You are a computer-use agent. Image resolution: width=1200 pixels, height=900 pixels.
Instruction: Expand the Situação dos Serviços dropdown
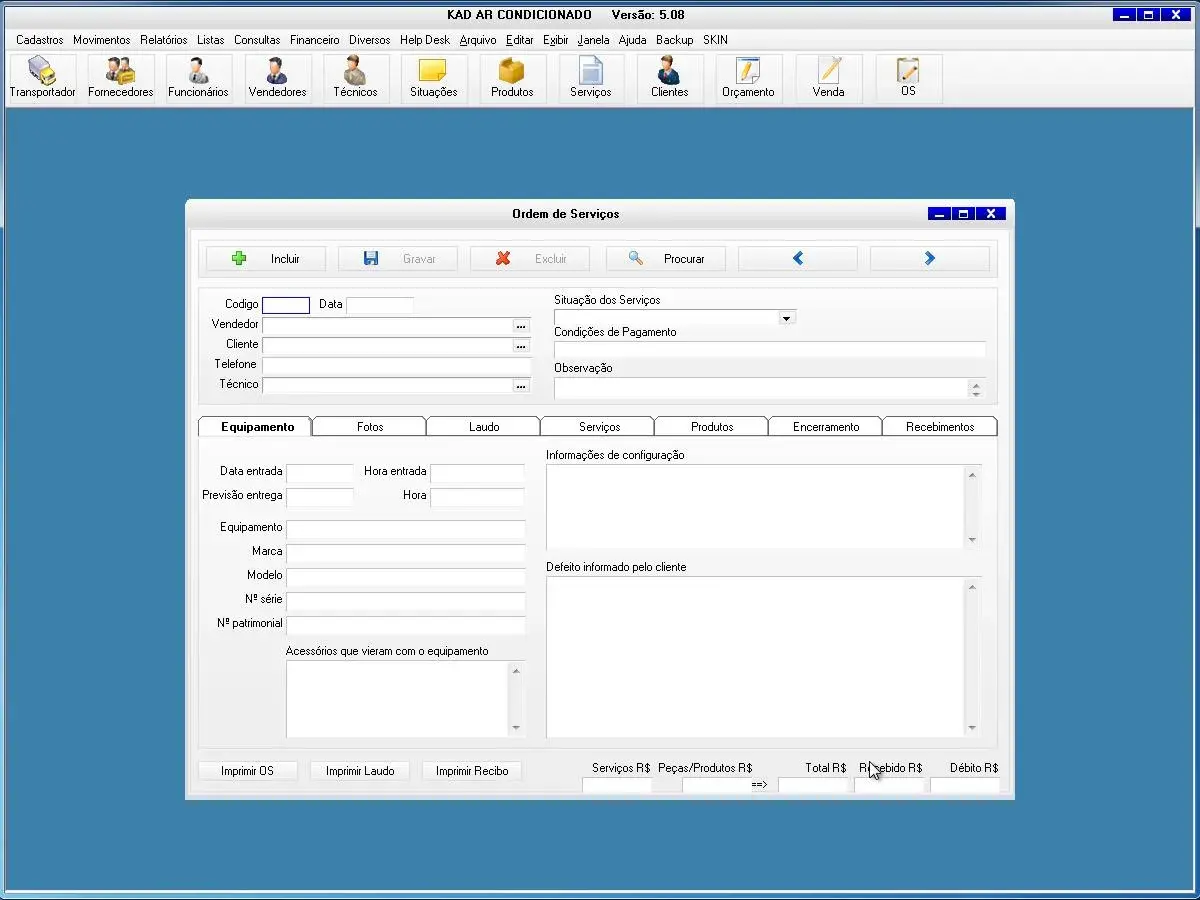pyautogui.click(x=787, y=319)
